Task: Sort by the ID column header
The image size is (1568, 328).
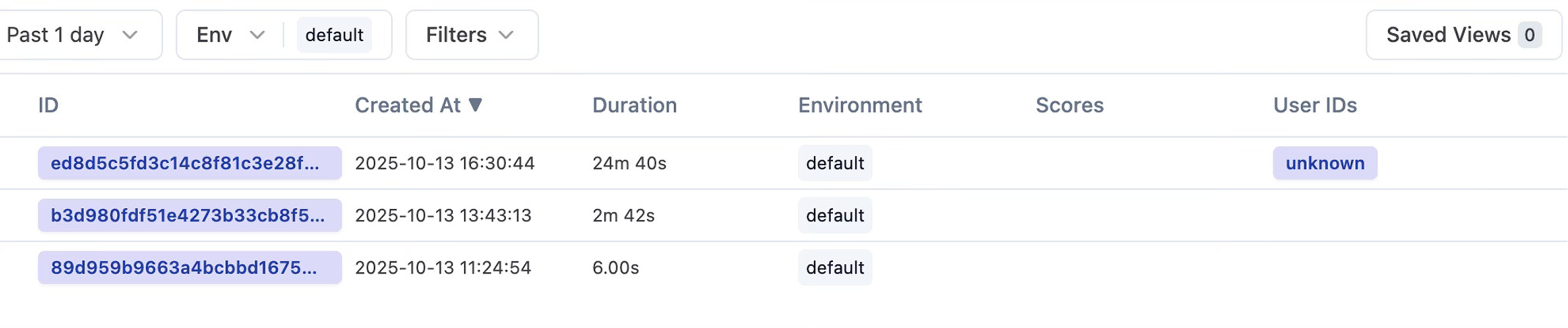Action: click(x=48, y=105)
